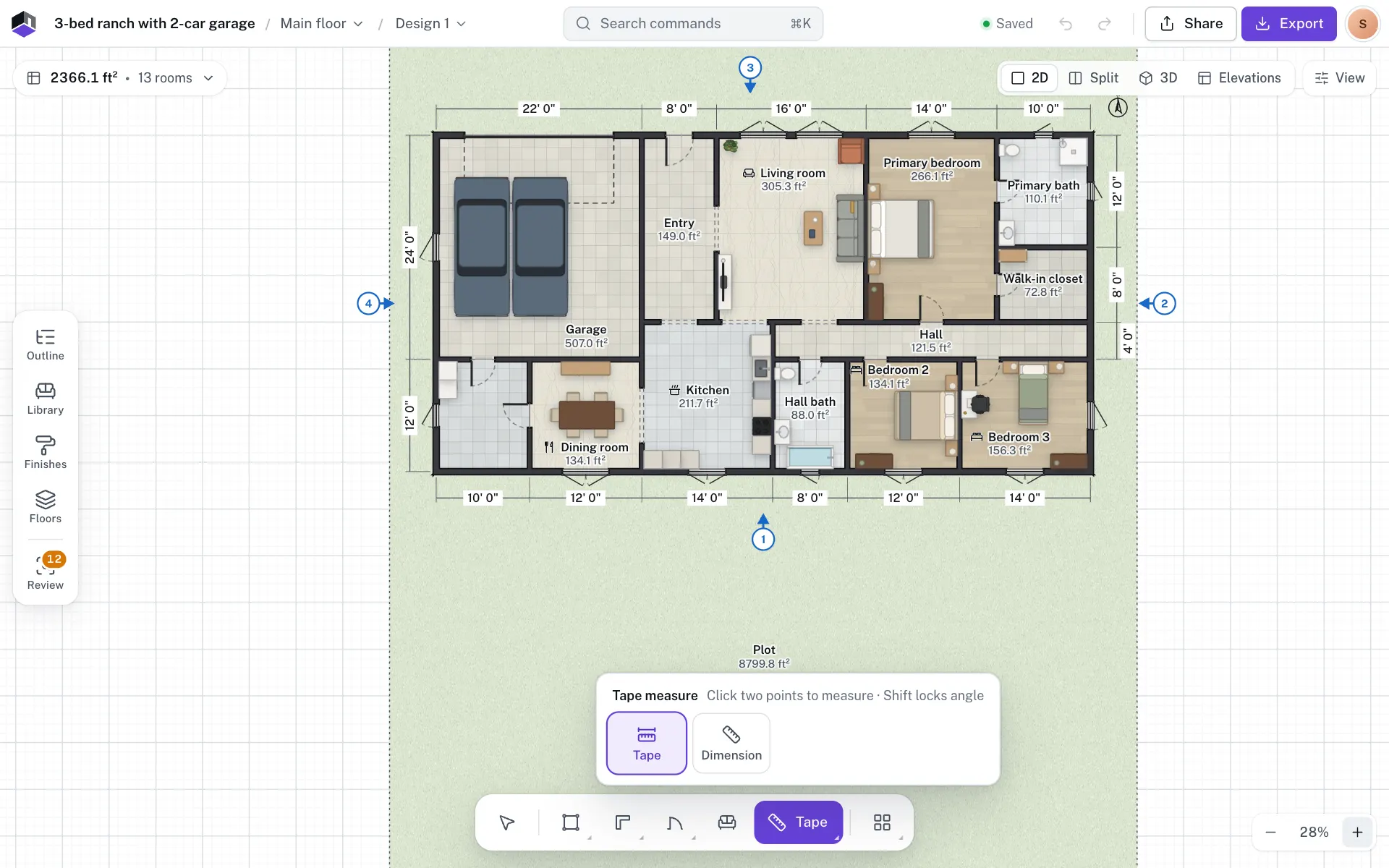Screen dimensions: 1389x868
Task: Click the Saved status indicator
Action: (1006, 24)
